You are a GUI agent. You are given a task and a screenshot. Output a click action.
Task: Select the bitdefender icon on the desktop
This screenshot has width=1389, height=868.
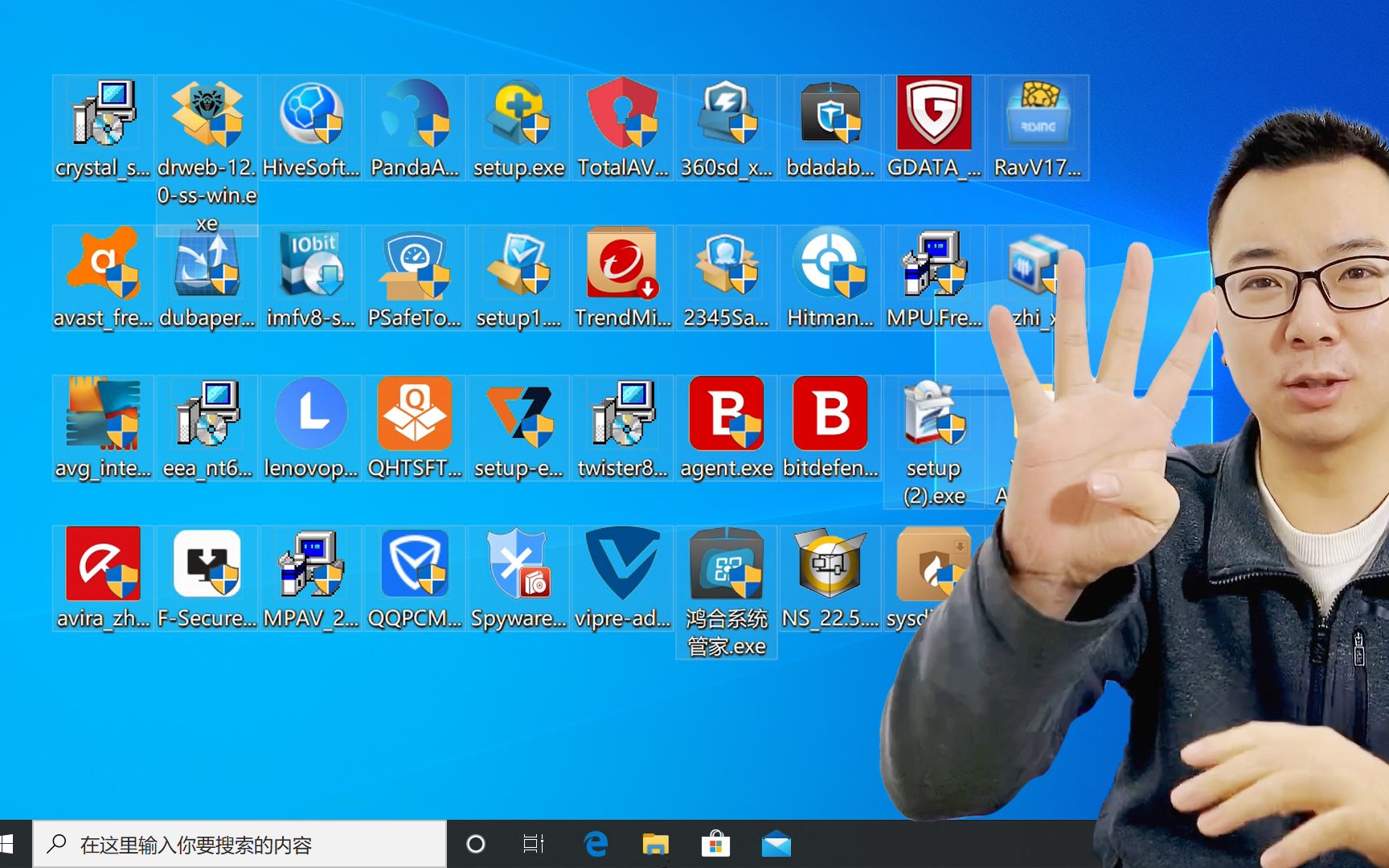pyautogui.click(x=830, y=414)
